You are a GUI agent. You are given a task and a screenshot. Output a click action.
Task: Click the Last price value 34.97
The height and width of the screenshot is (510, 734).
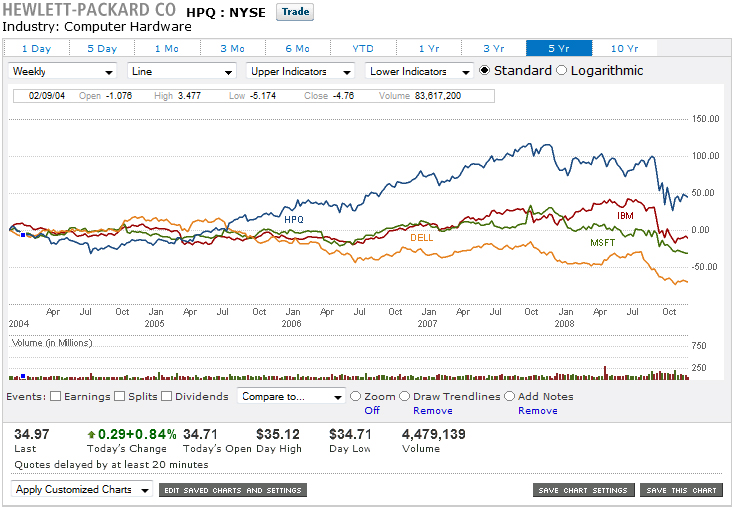tap(31, 434)
